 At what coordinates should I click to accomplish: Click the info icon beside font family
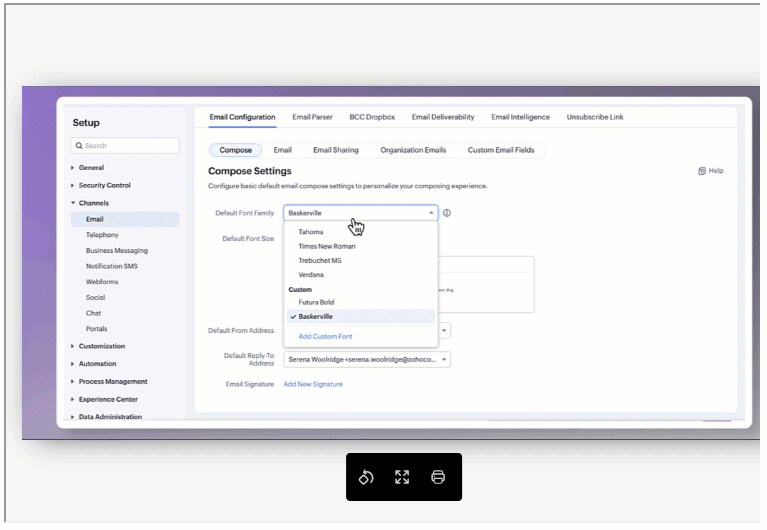click(x=447, y=213)
